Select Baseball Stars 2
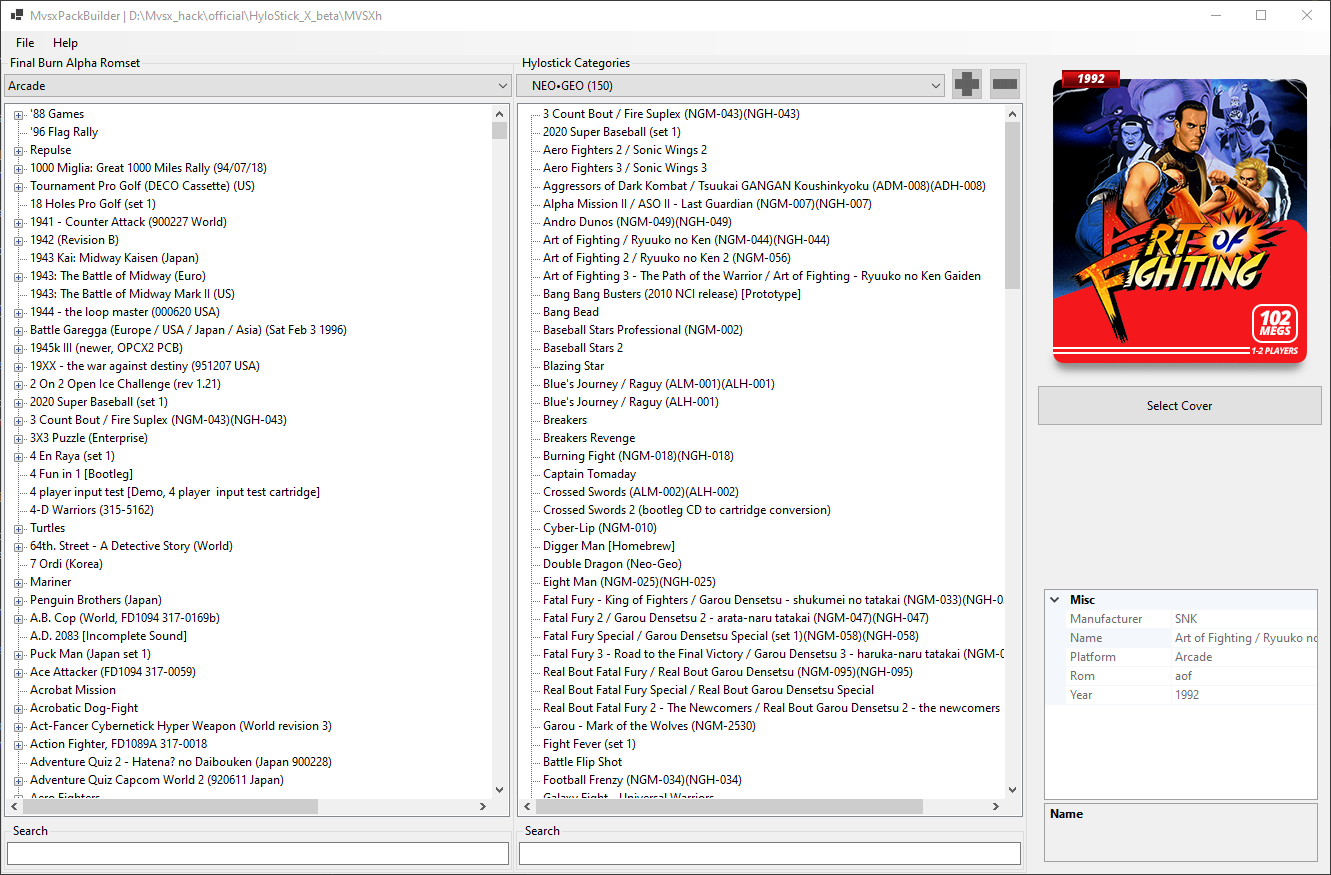The image size is (1331, 875). pyautogui.click(x=583, y=348)
